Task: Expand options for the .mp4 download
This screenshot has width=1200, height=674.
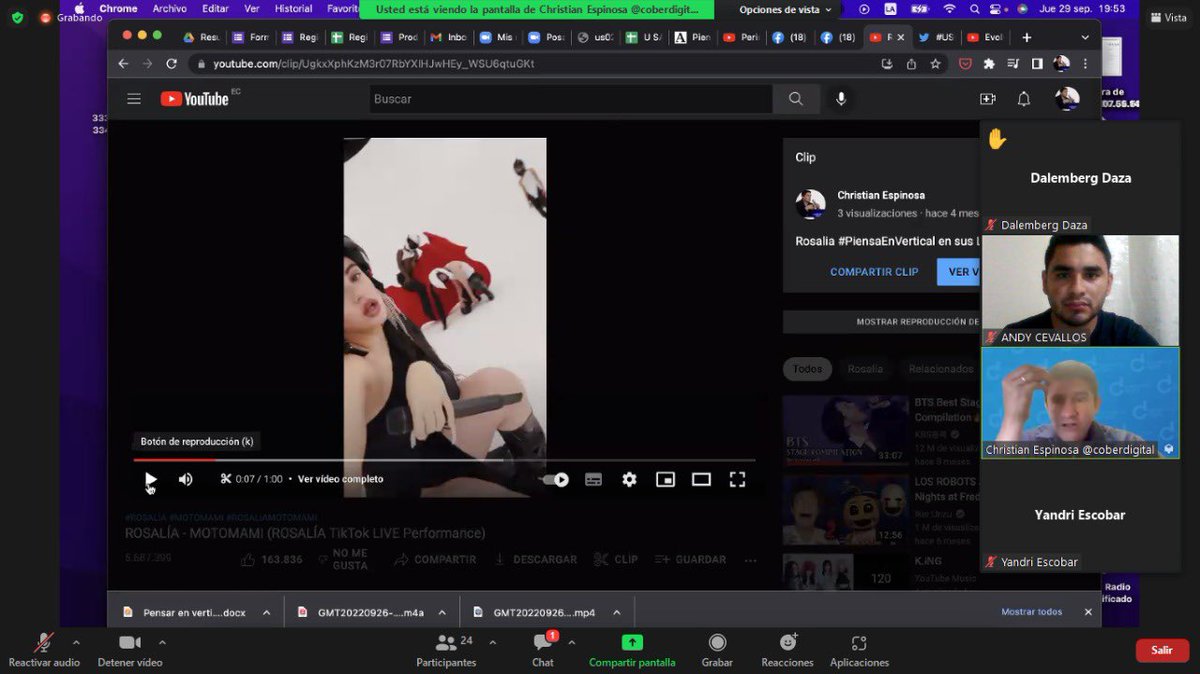Action: (x=616, y=612)
